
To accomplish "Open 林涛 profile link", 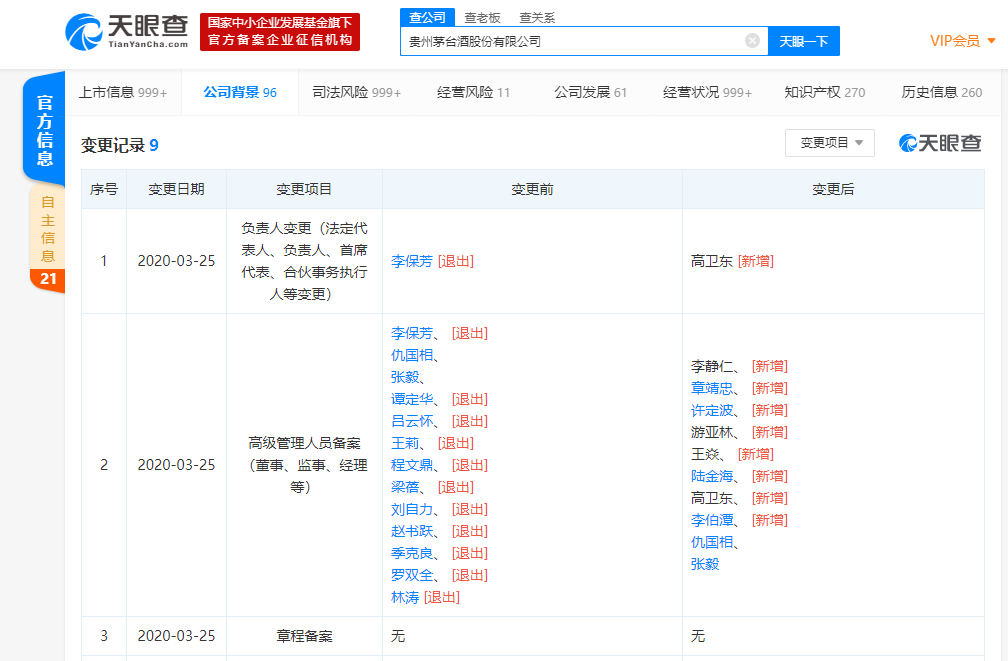I will pos(405,597).
